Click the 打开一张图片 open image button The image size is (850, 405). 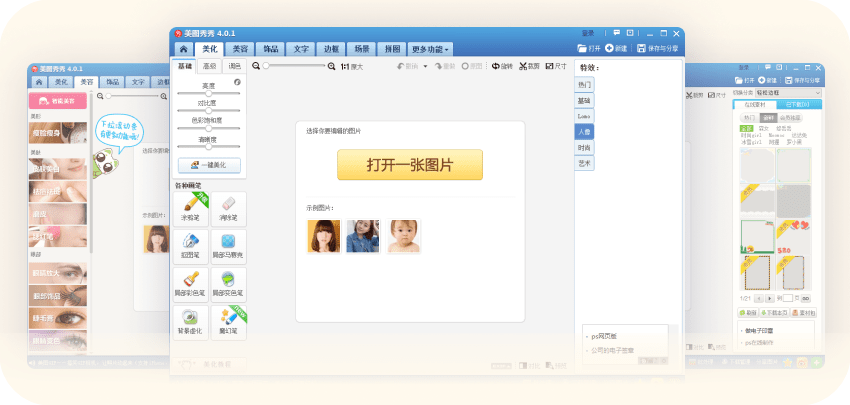tap(409, 164)
